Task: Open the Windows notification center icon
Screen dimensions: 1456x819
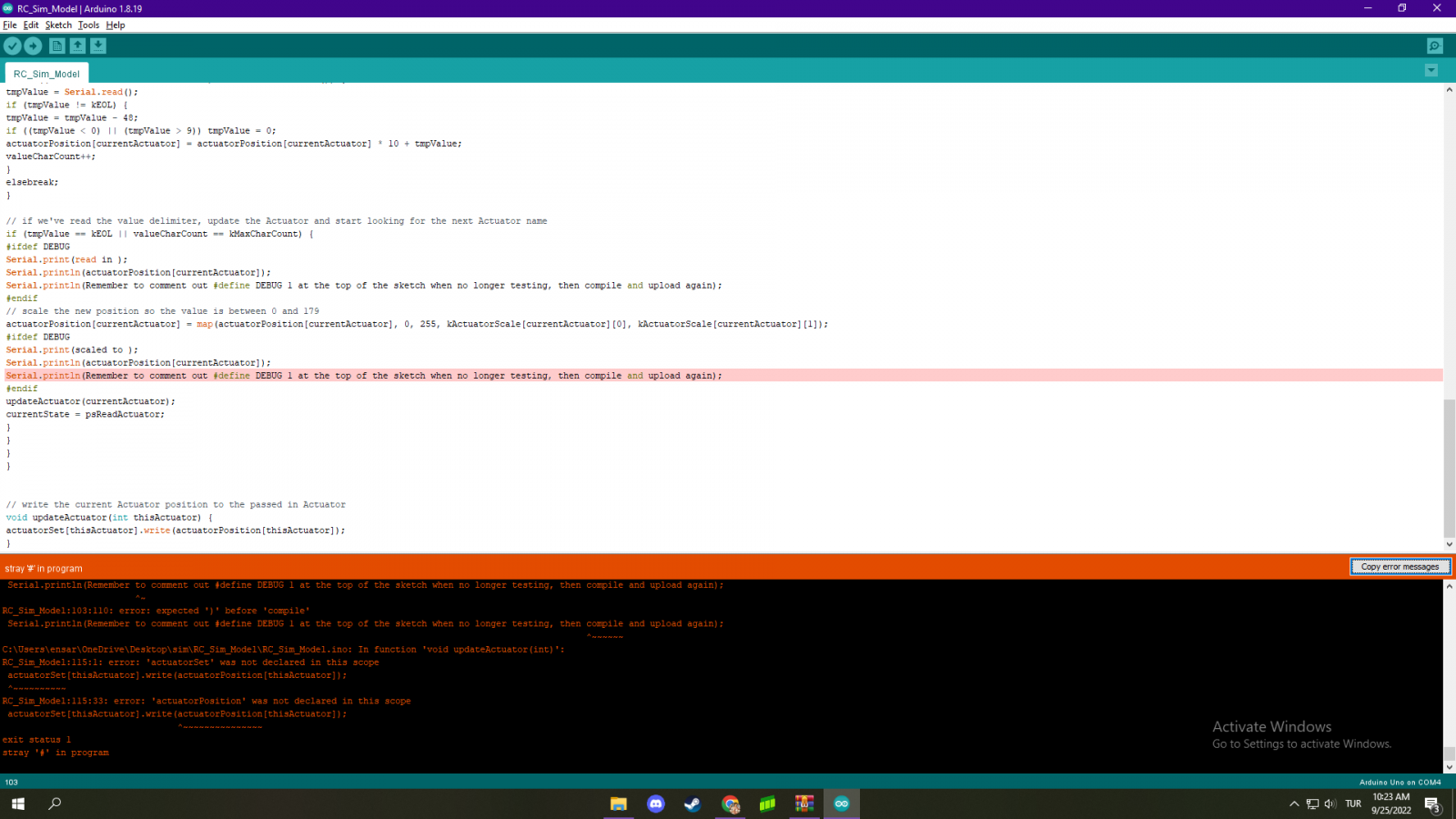Action: pos(1432,804)
